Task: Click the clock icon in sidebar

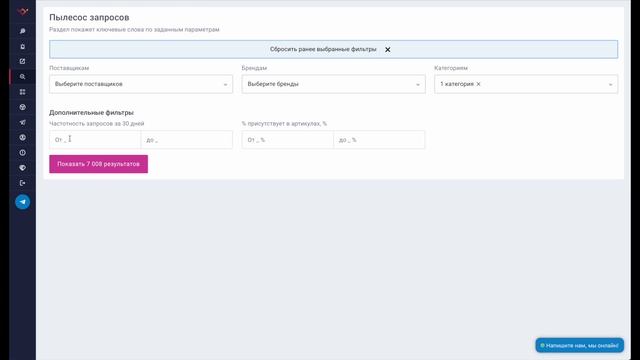Action: [22, 153]
